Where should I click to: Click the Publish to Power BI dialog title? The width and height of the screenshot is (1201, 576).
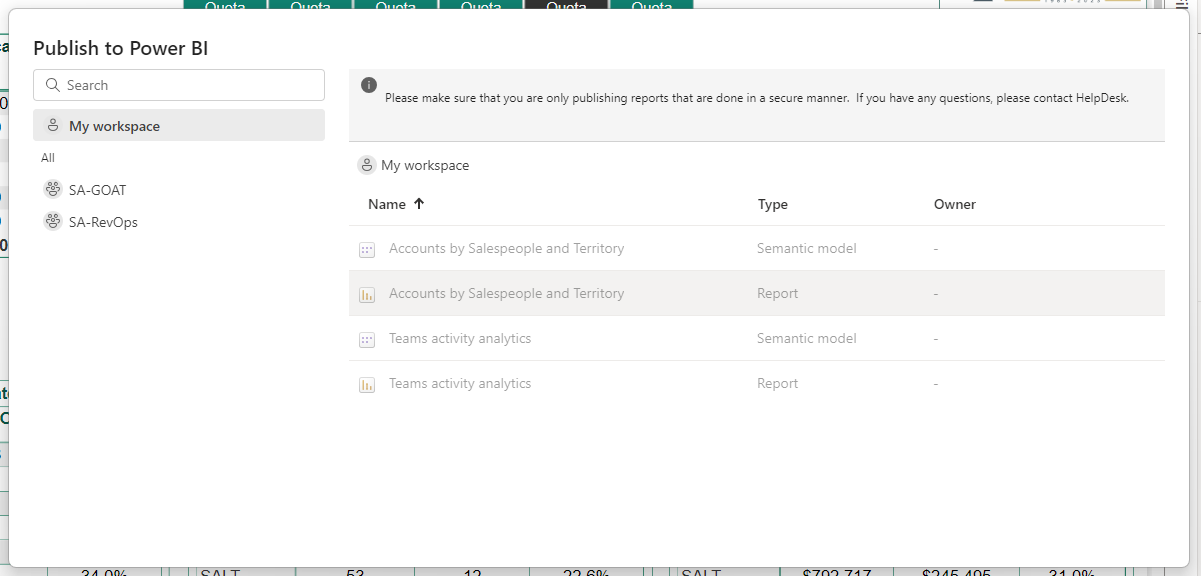pyautogui.click(x=121, y=48)
